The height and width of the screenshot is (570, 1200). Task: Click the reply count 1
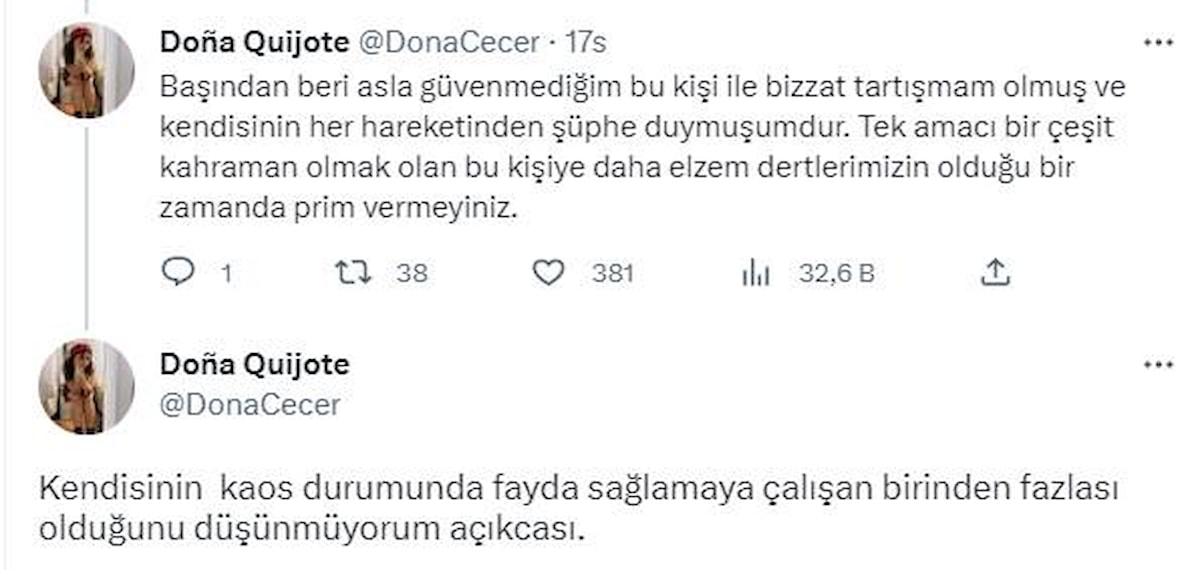(224, 273)
